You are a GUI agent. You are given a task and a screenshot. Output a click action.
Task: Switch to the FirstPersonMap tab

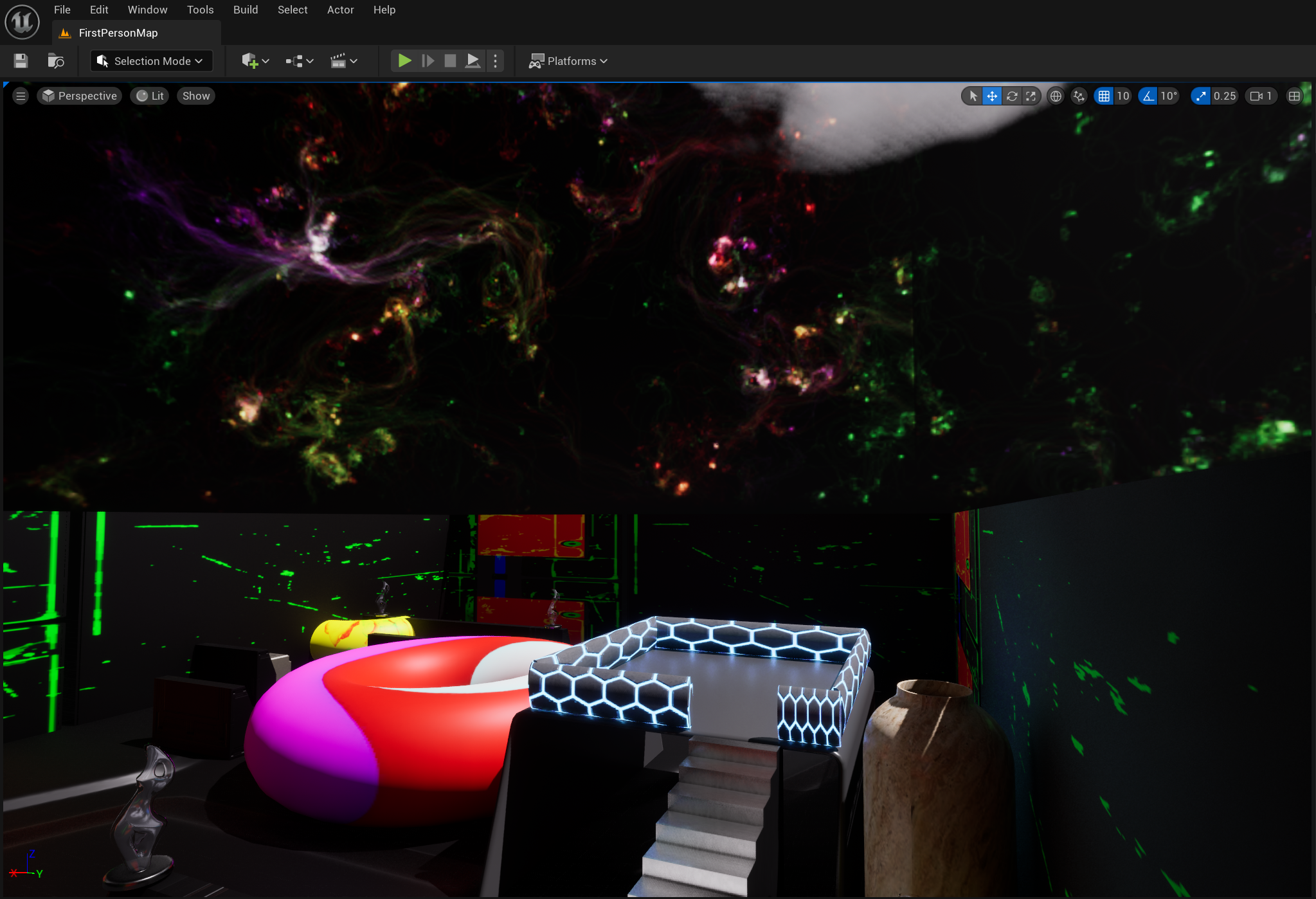(x=136, y=33)
